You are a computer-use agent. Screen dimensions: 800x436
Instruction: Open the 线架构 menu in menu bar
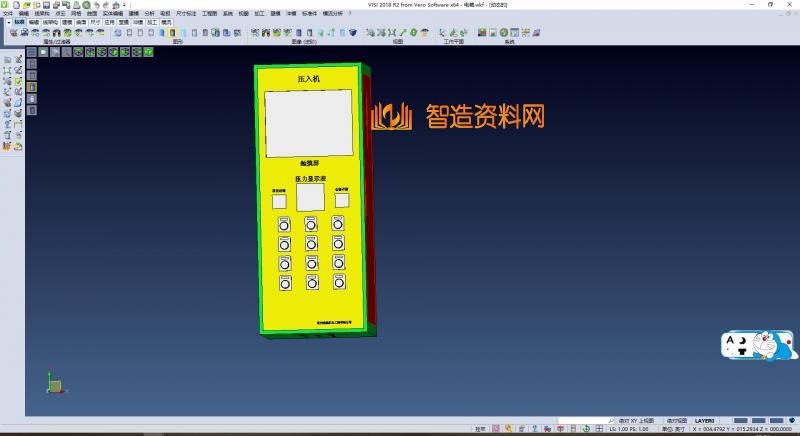[42, 14]
